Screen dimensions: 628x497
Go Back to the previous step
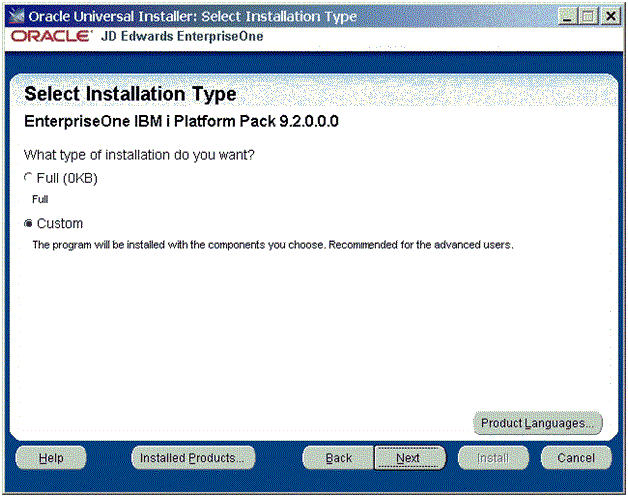[x=338, y=458]
